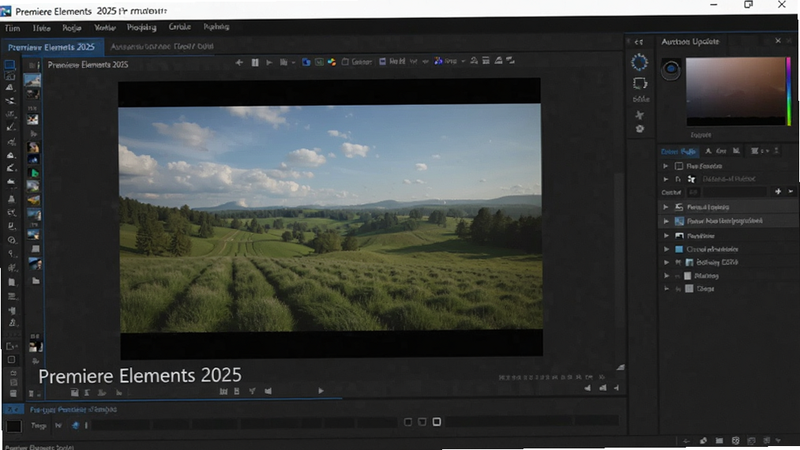Click the multicolored circles icon in preview toolbar
The width and height of the screenshot is (800, 450).
pyautogui.click(x=332, y=62)
